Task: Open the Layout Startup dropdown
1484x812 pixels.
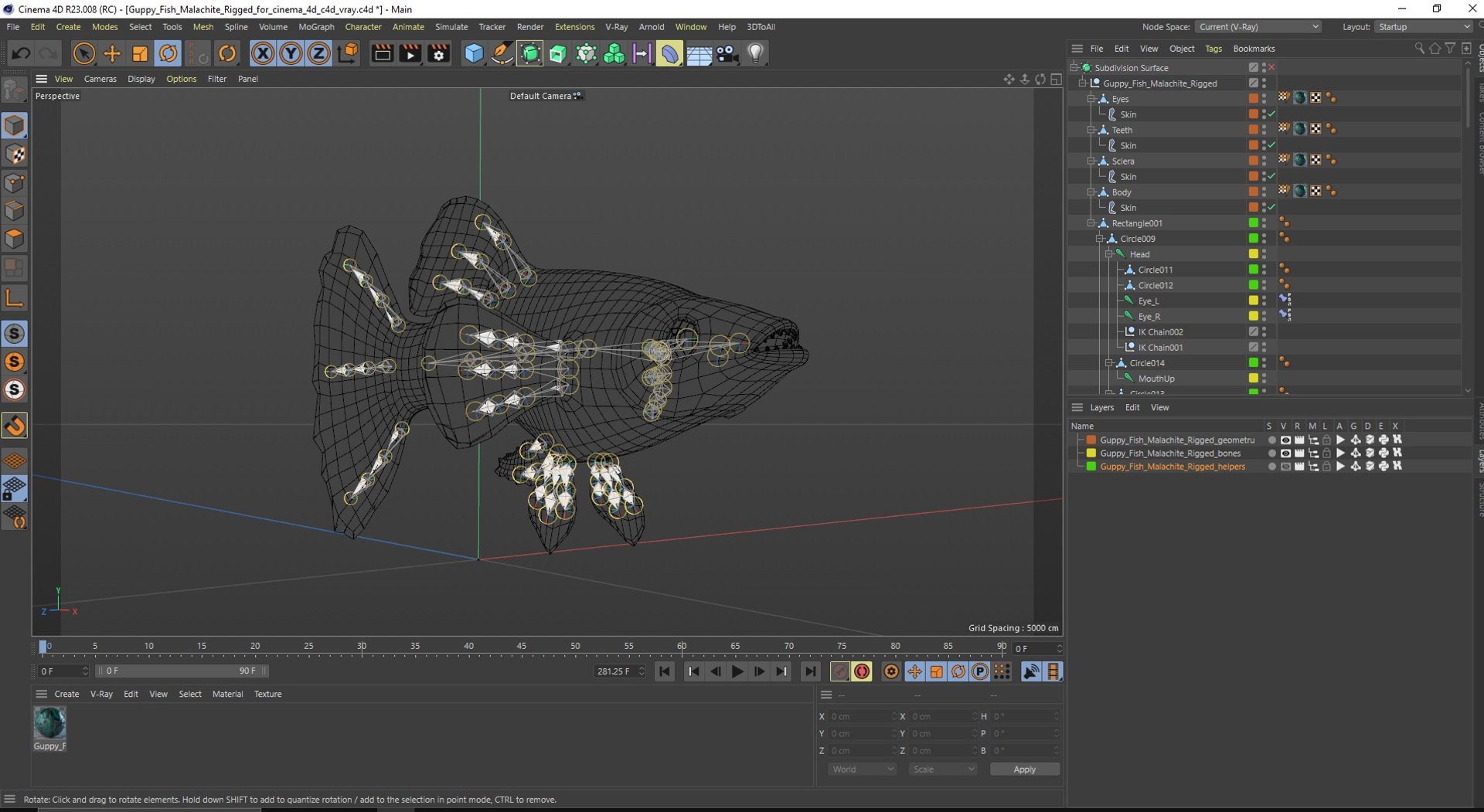Action: pos(1423,27)
